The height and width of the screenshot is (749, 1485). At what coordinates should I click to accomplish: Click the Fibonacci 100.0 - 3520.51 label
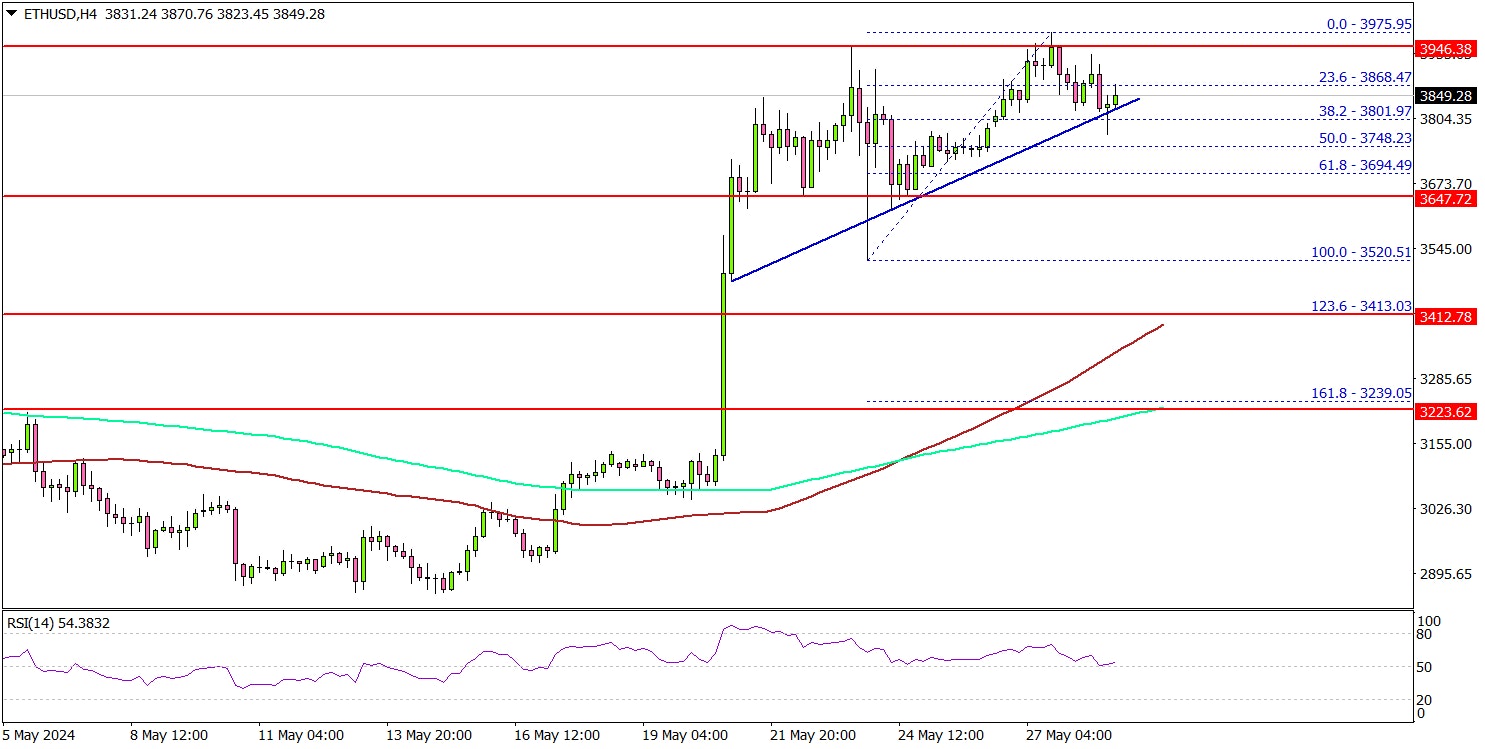pyautogui.click(x=1361, y=253)
